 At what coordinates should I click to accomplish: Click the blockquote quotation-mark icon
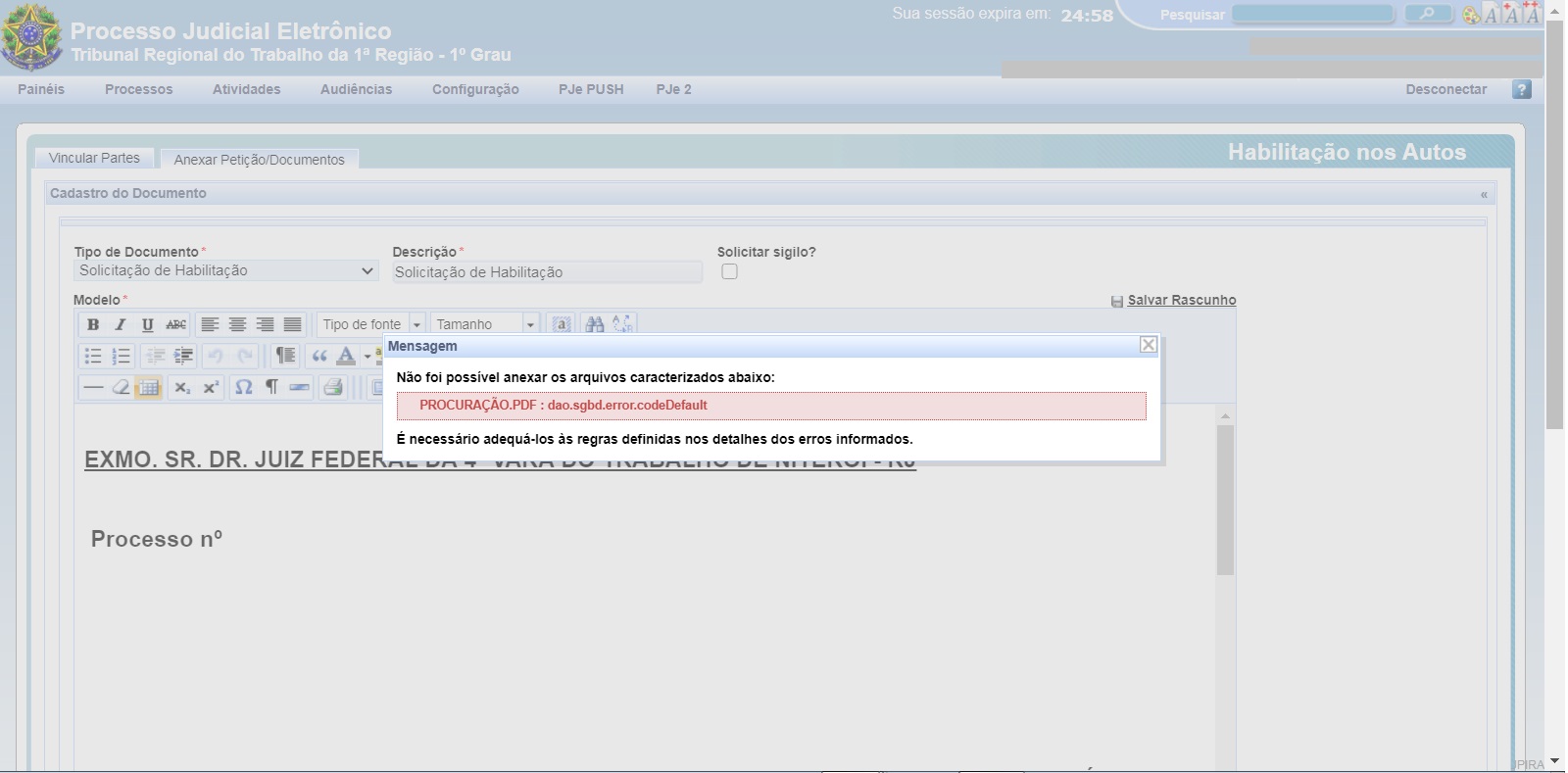[318, 356]
